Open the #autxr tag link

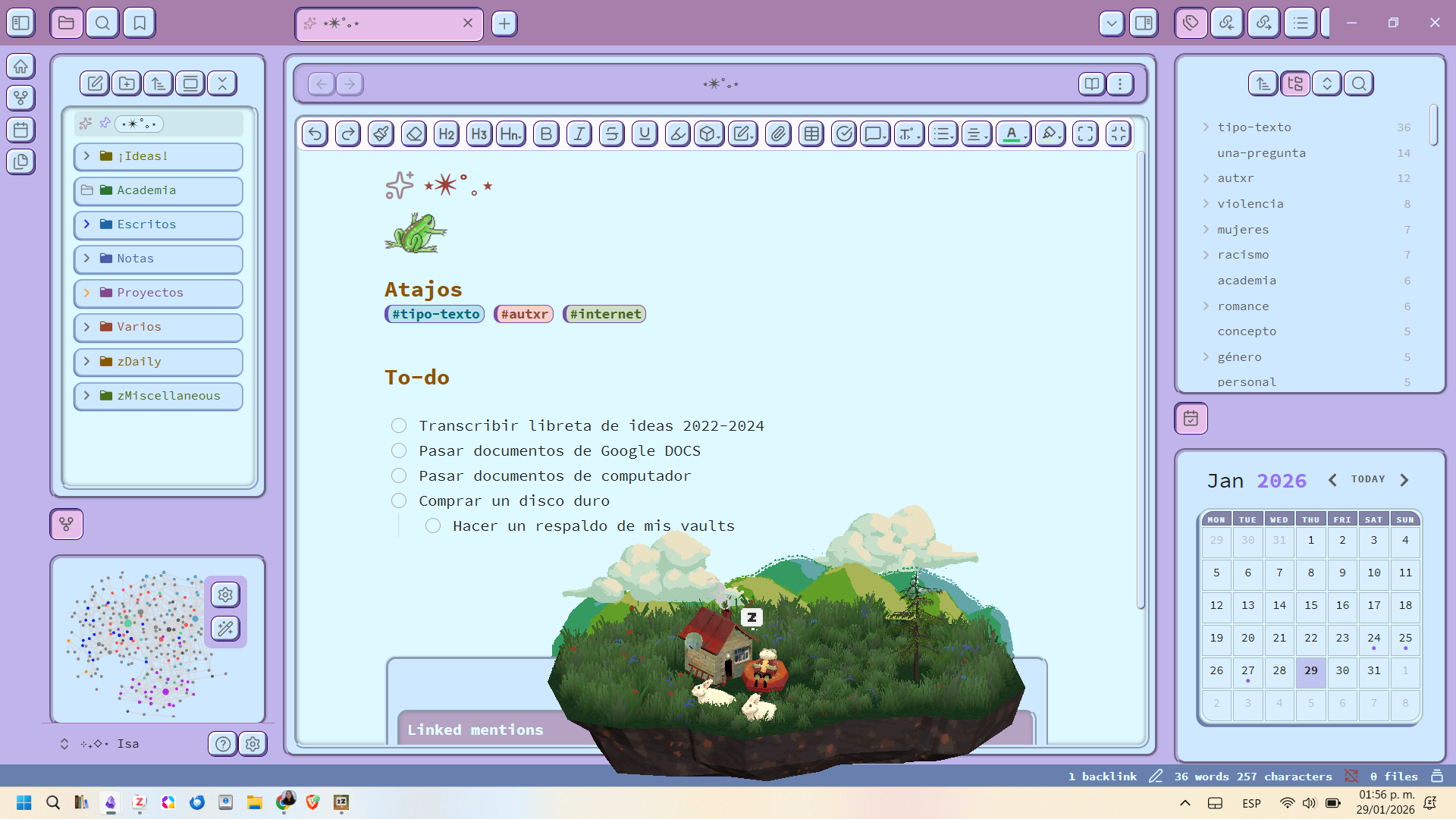523,313
